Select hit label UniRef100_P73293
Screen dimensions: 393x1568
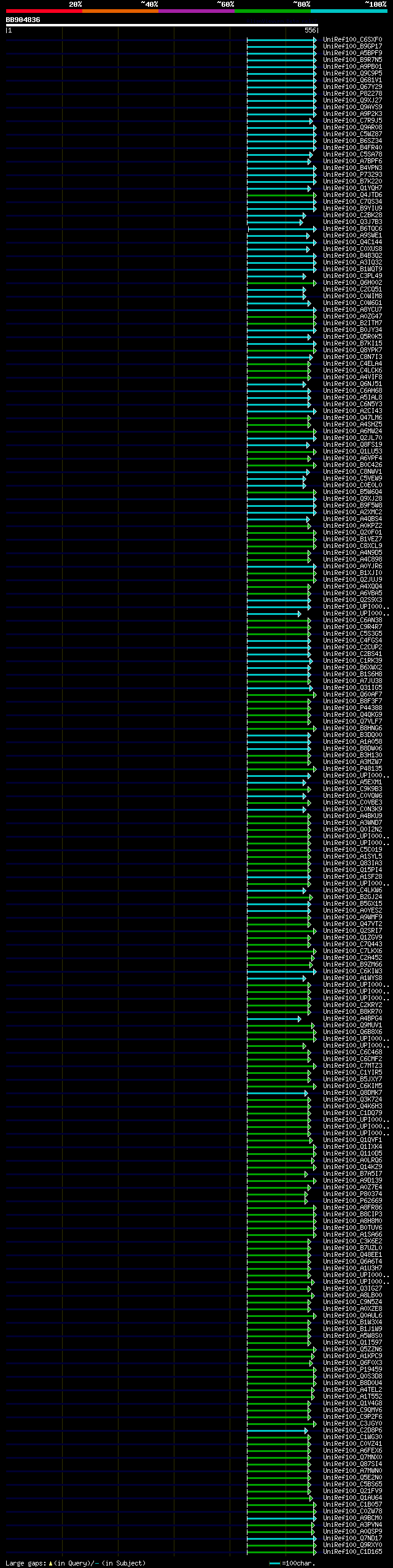tap(352, 175)
